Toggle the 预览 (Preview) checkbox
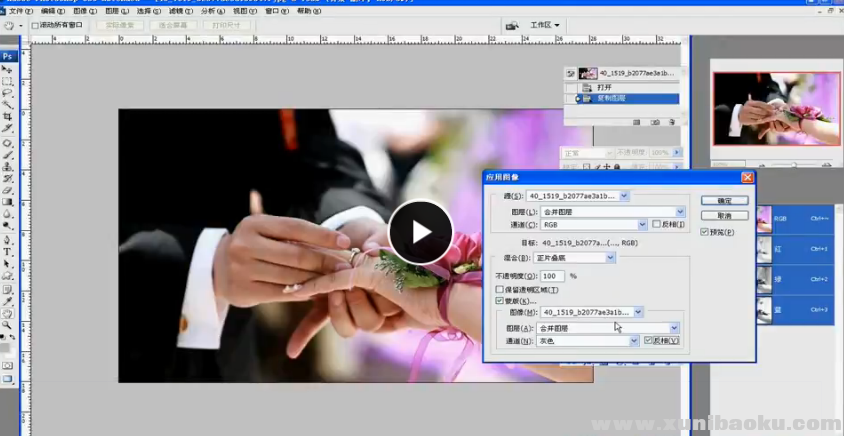Image resolution: width=844 pixels, height=436 pixels. tap(703, 232)
